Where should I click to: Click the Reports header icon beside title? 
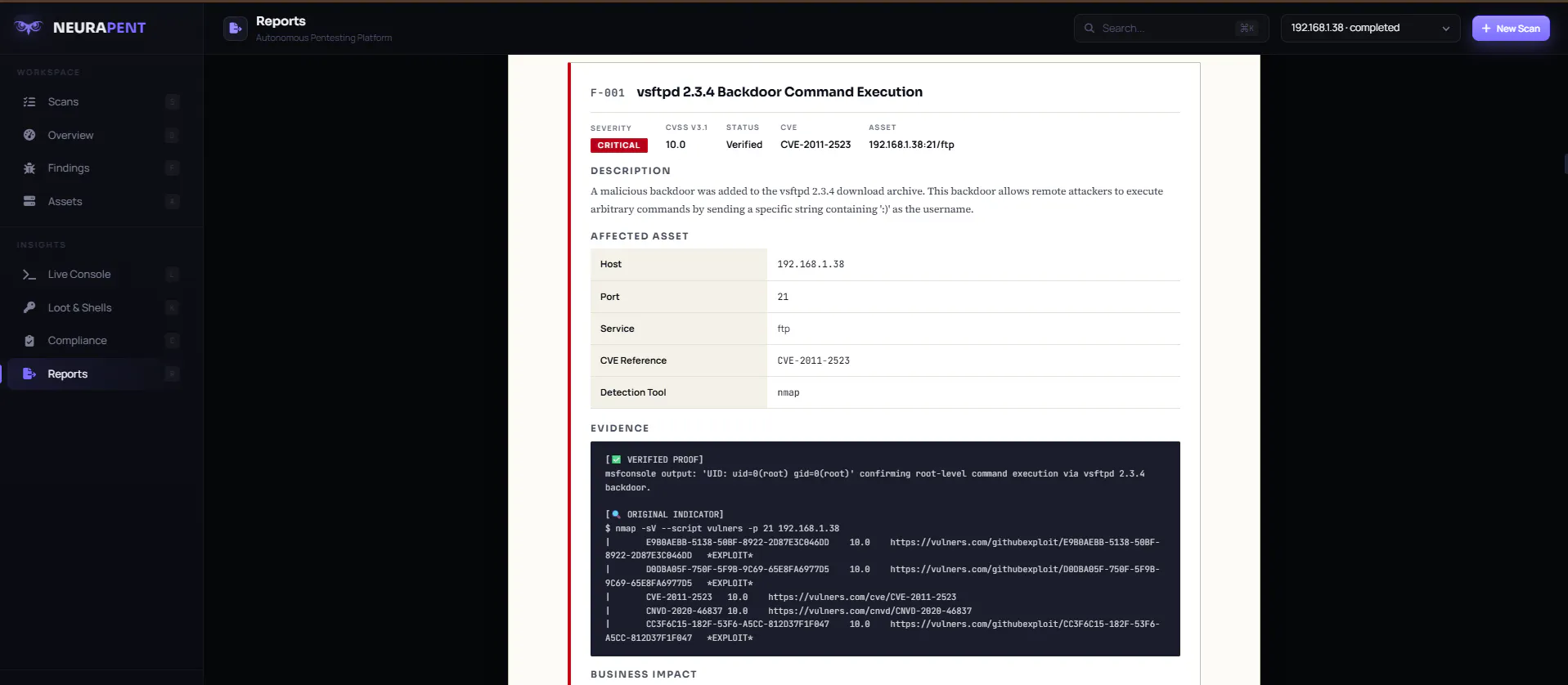[x=236, y=29]
